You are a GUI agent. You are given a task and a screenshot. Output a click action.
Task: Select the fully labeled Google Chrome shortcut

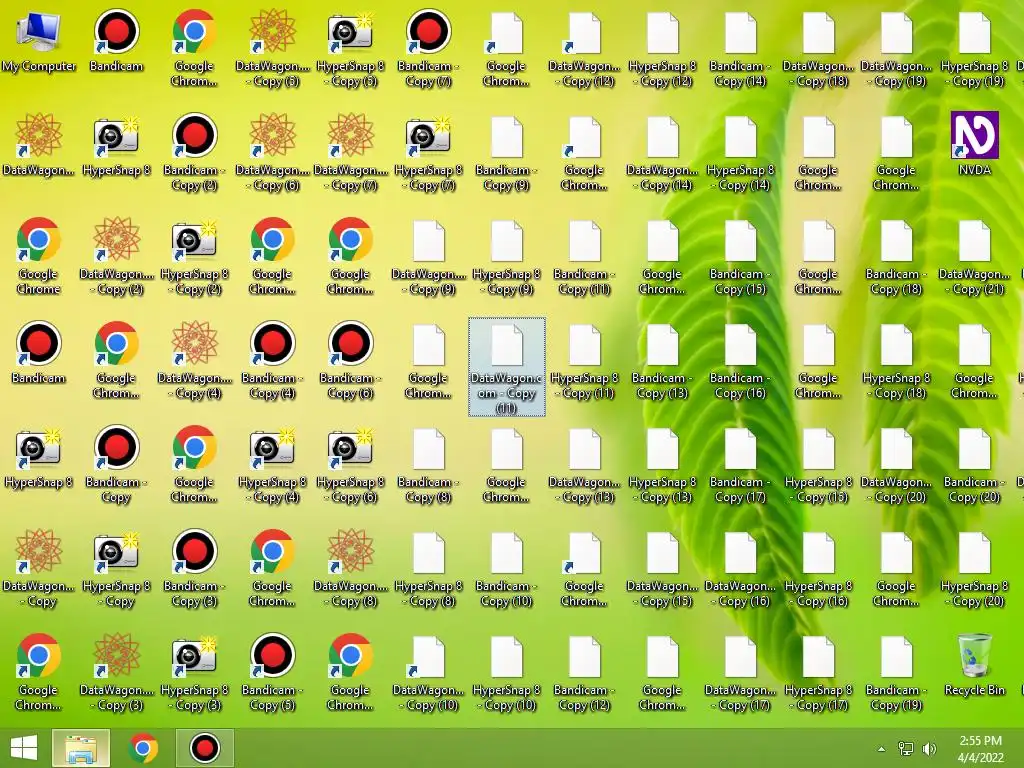coord(39,257)
